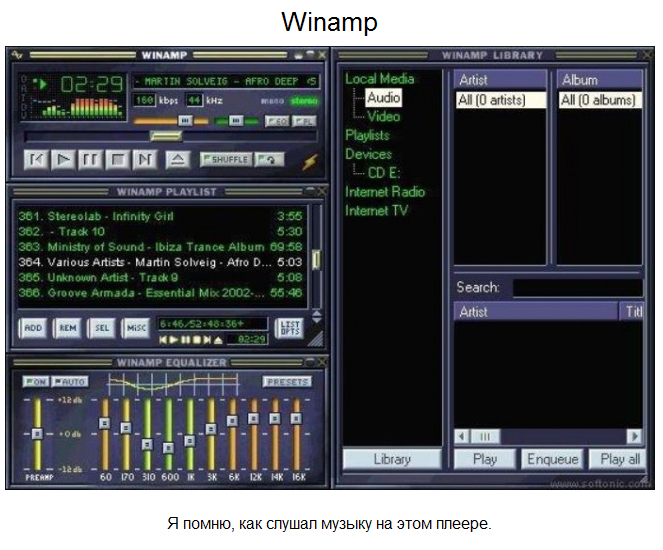The height and width of the screenshot is (550, 663).
Task: Click the playlist mini previous button
Action: pyautogui.click(x=163, y=340)
